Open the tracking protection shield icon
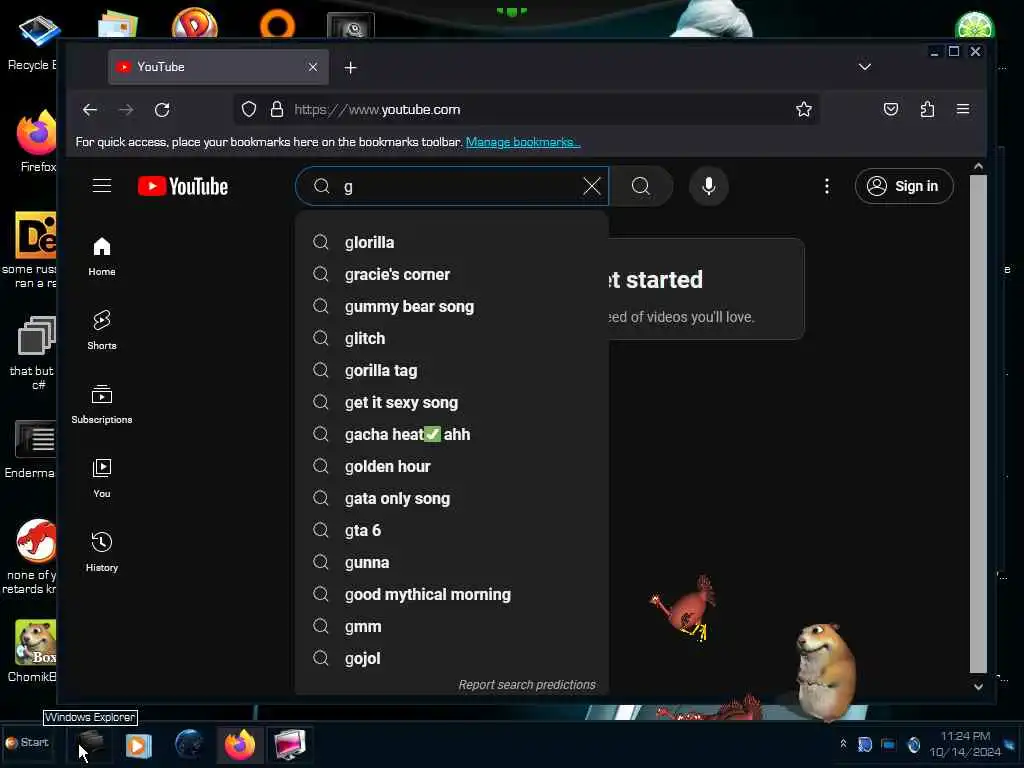The height and width of the screenshot is (768, 1024). pos(249,109)
